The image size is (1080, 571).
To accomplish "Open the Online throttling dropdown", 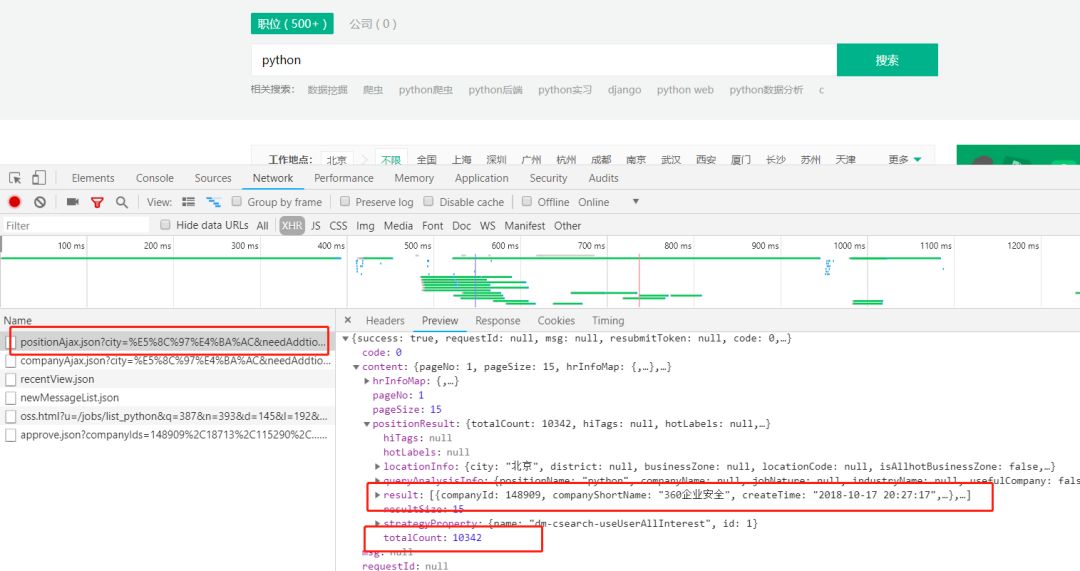I will pos(635,202).
